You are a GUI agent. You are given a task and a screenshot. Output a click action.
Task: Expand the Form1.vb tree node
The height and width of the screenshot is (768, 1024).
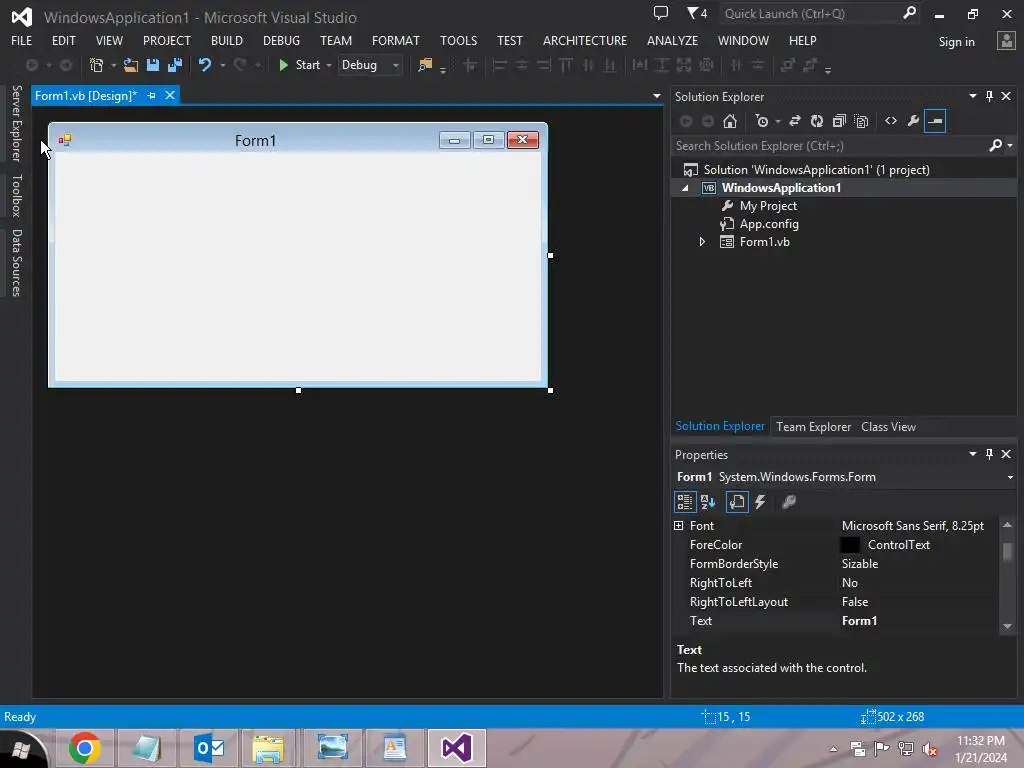pyautogui.click(x=702, y=242)
